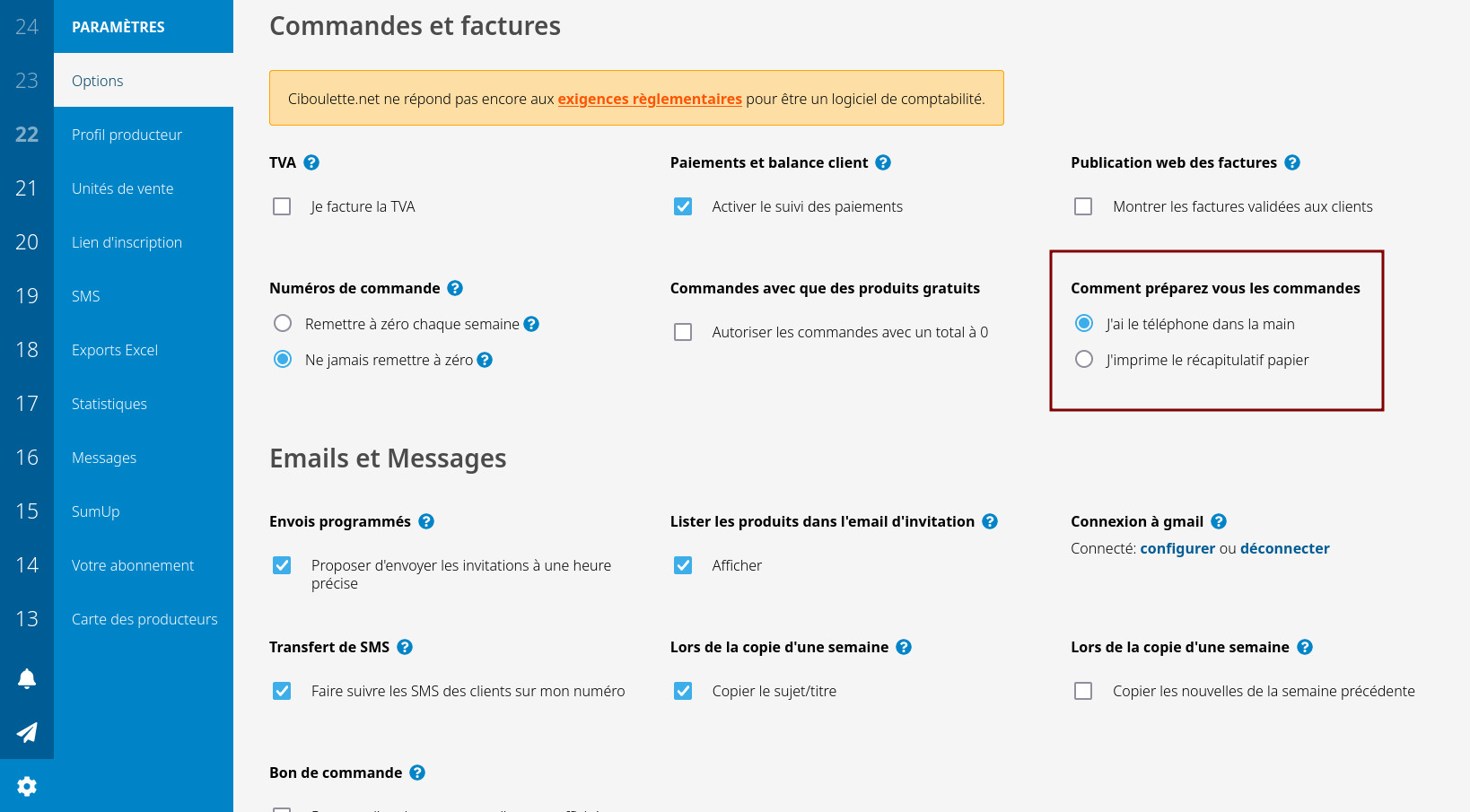Select Remettre à zéro chaque semaine

coord(283,323)
